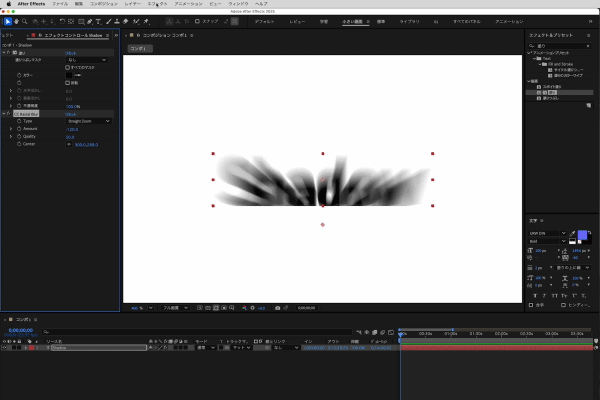Screen dimensions: 600x400
Task: Click the Fill black color swatch
Action: coord(69,75)
